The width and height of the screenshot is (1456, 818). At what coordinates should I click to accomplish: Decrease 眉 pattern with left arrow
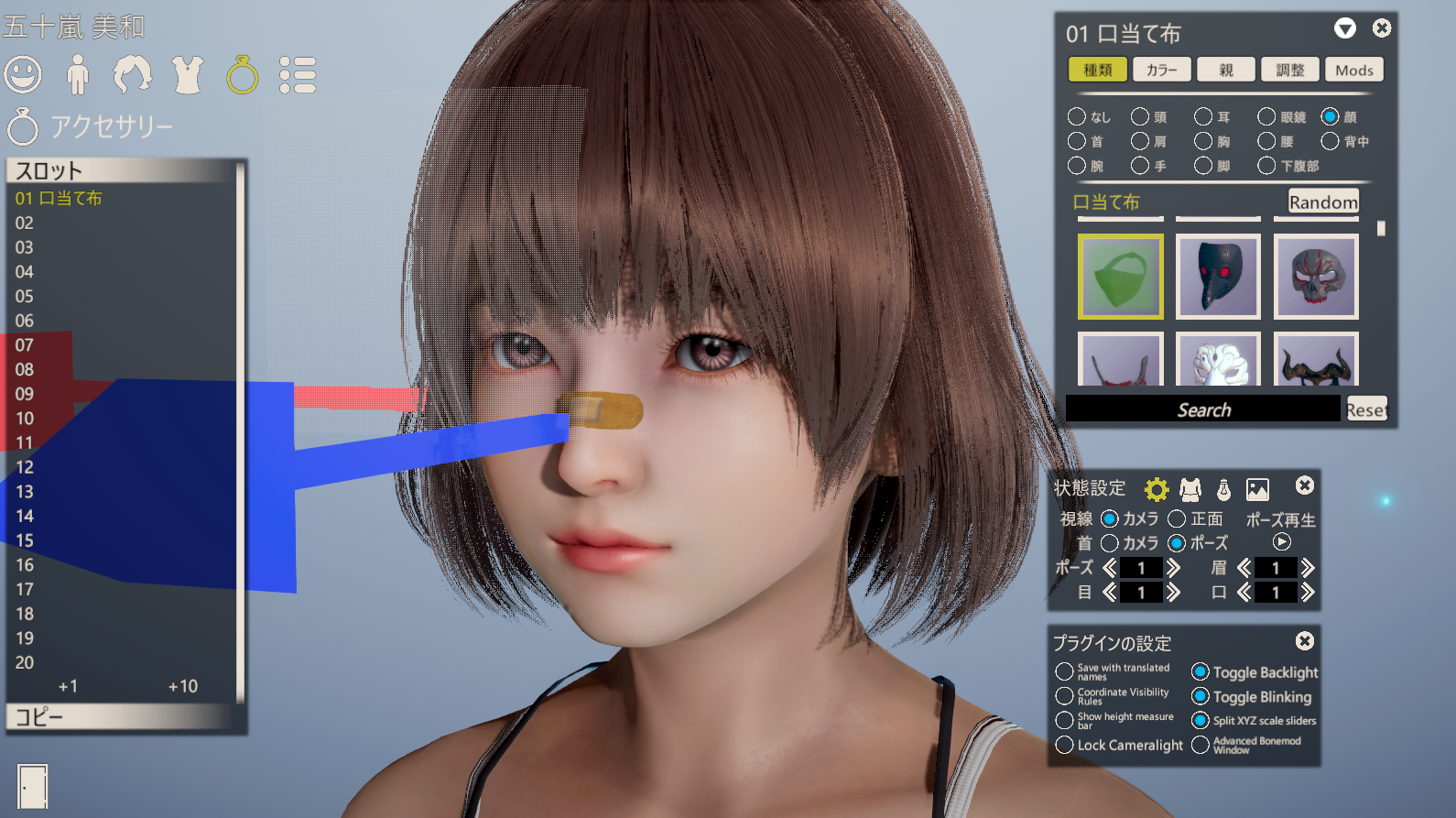pyautogui.click(x=1244, y=568)
